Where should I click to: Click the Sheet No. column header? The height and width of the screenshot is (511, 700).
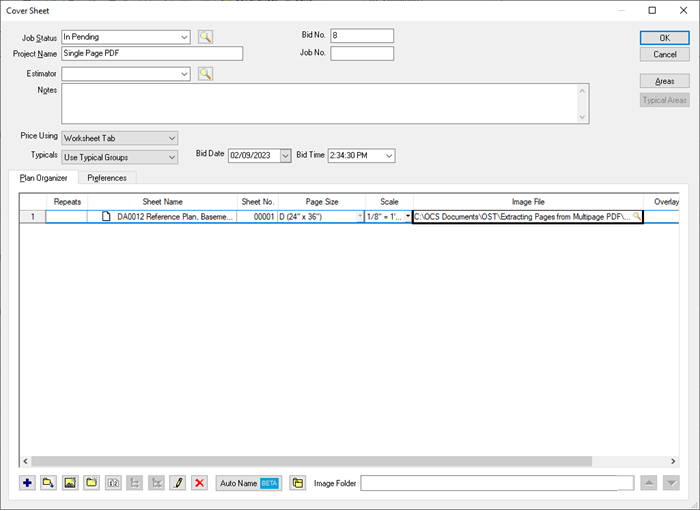coord(258,202)
